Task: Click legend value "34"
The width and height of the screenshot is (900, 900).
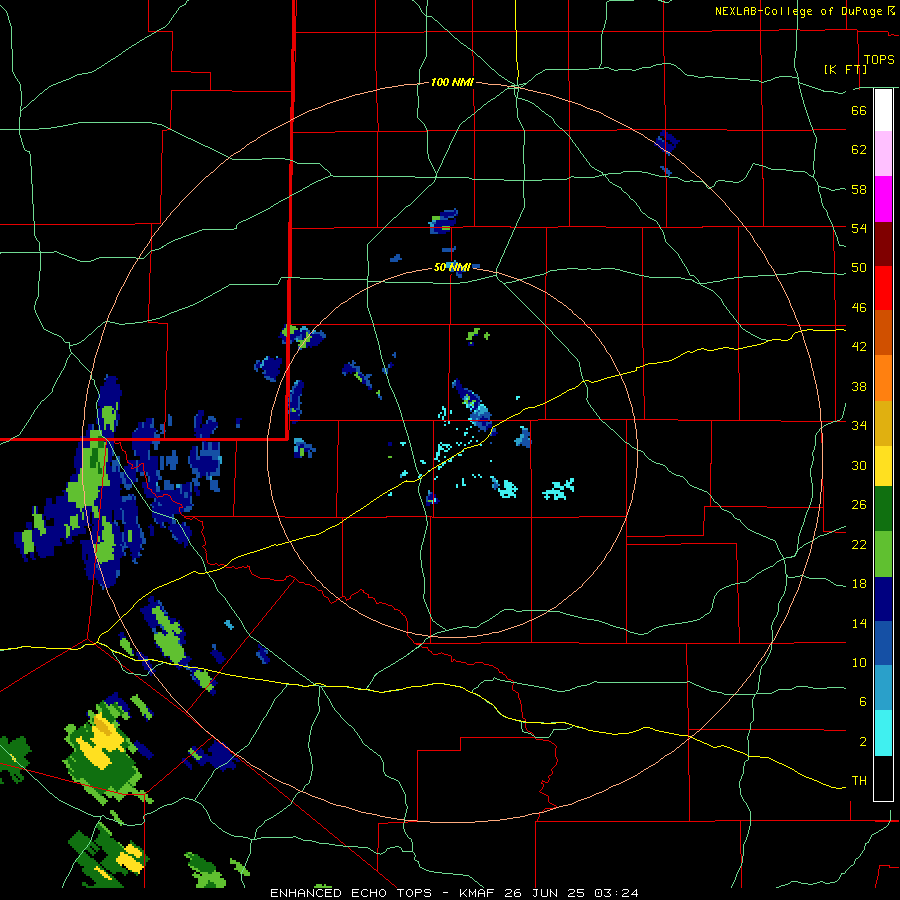Action: click(x=859, y=426)
